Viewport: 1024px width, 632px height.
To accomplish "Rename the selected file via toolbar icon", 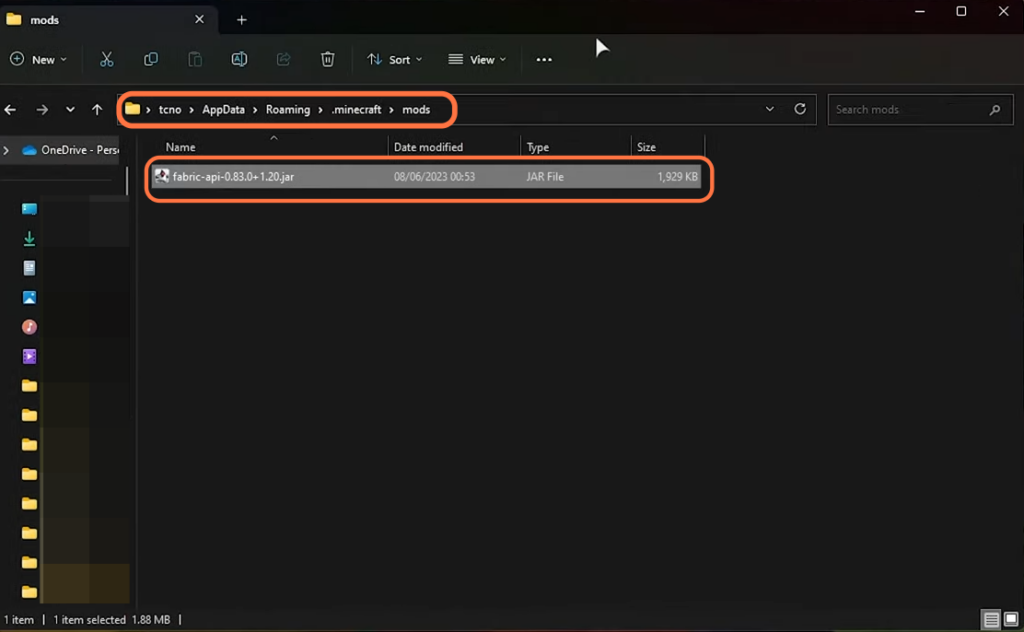I will pos(239,59).
